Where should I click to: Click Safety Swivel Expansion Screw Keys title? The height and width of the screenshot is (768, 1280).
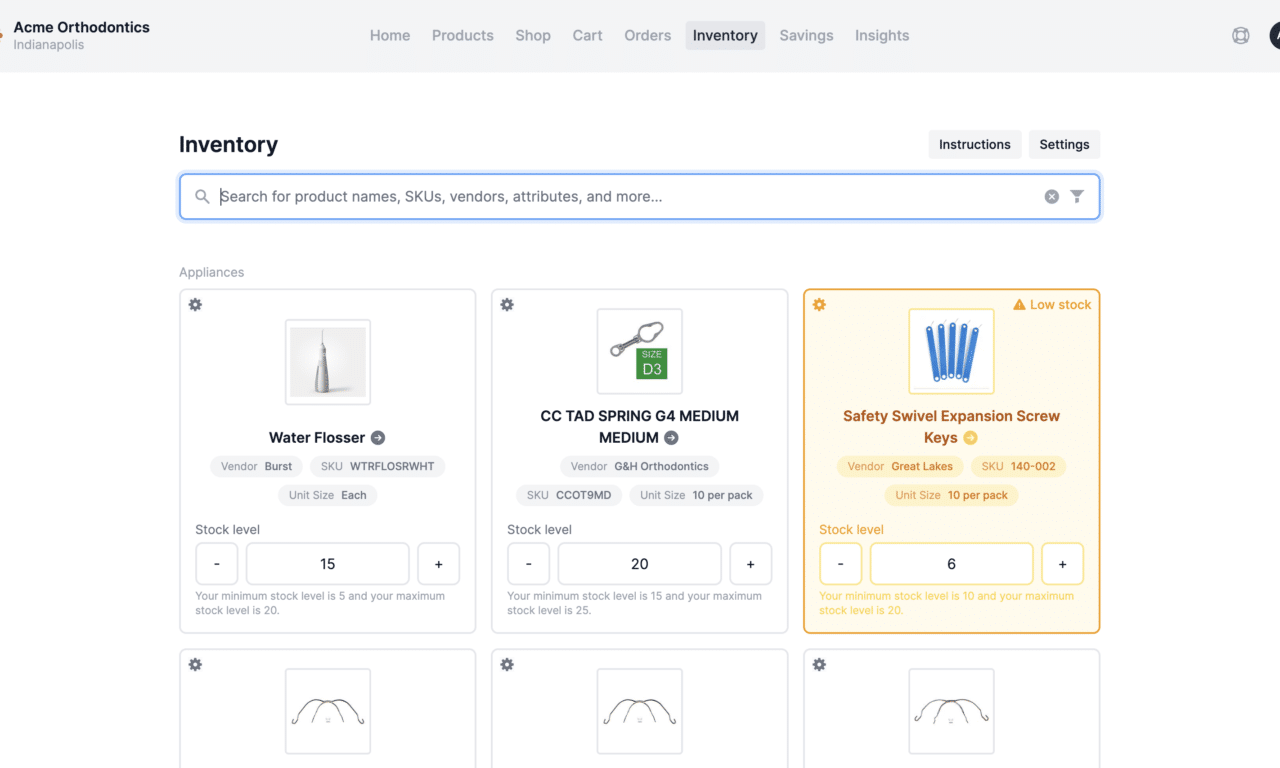coord(951,427)
